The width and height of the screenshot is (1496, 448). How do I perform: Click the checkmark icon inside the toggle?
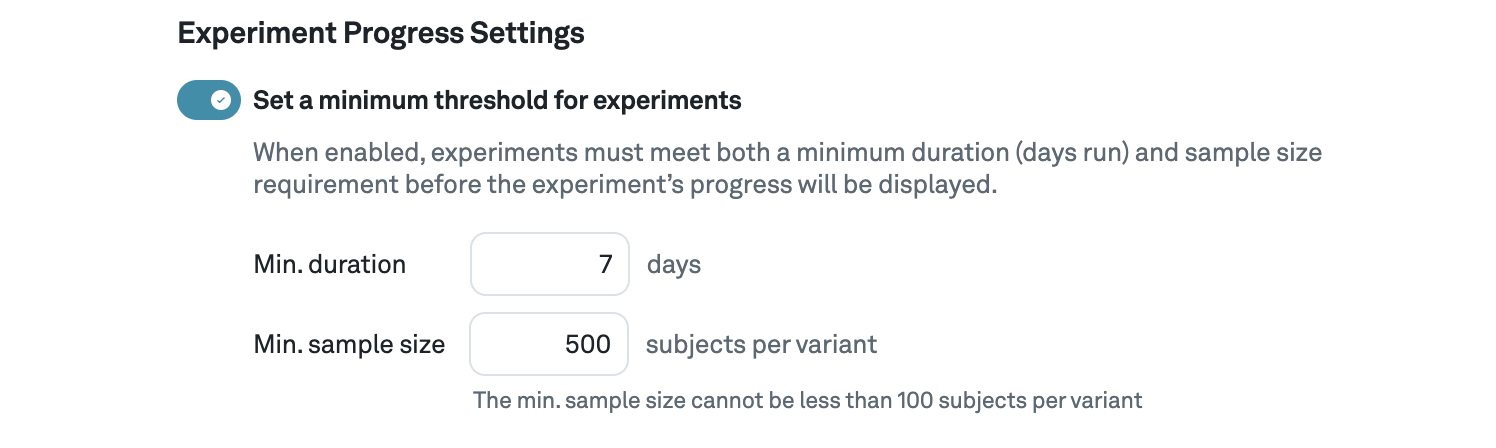point(222,100)
